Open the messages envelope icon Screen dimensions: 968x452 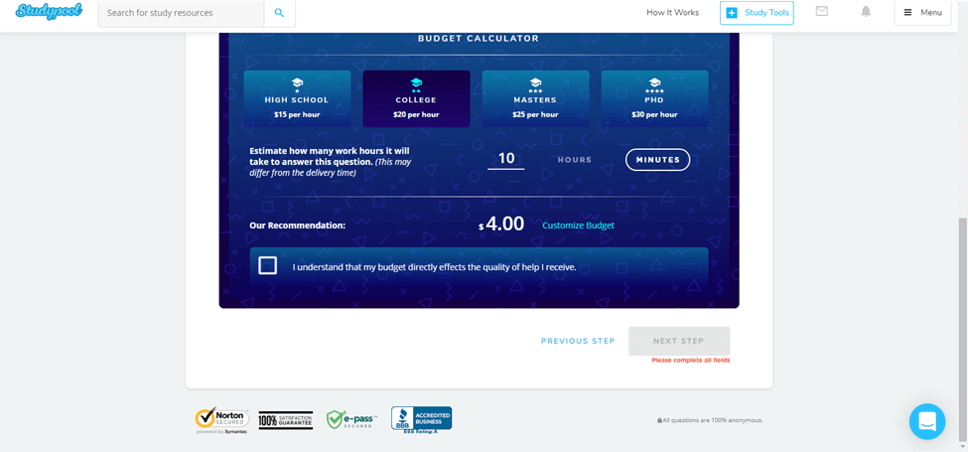(822, 11)
